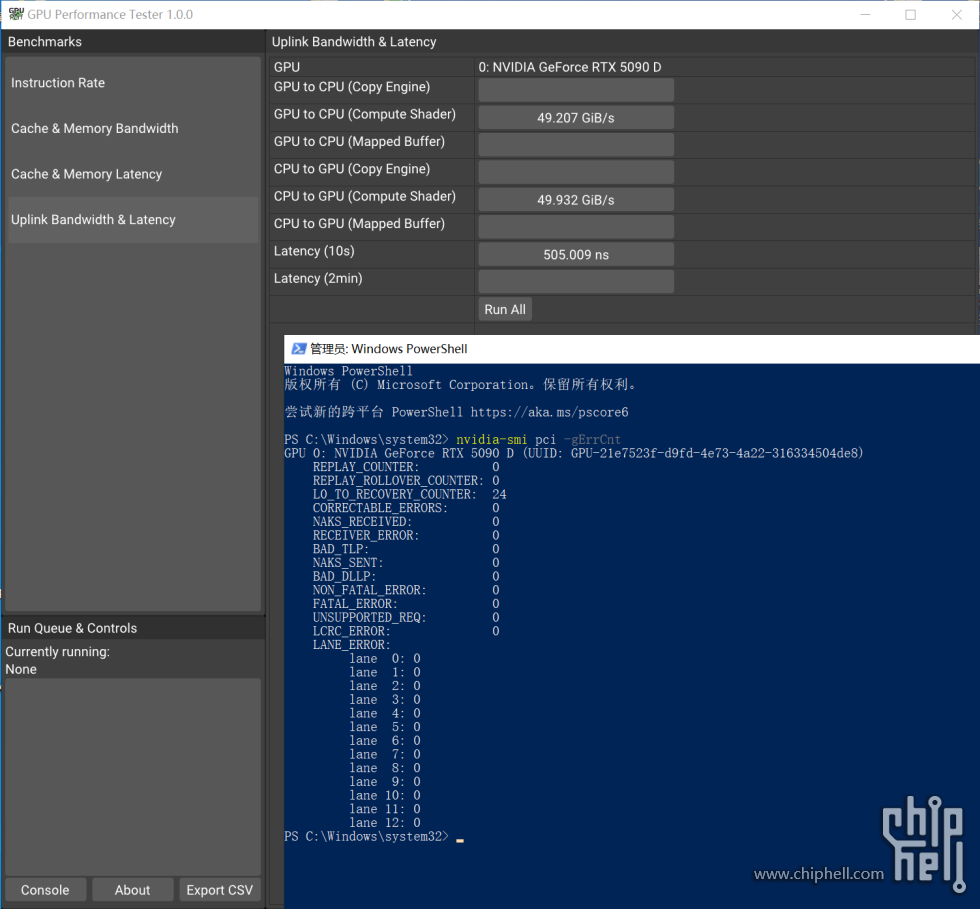The width and height of the screenshot is (980, 909).
Task: Click the 'lane 0: 0' line in PowerShell
Action: (x=385, y=658)
